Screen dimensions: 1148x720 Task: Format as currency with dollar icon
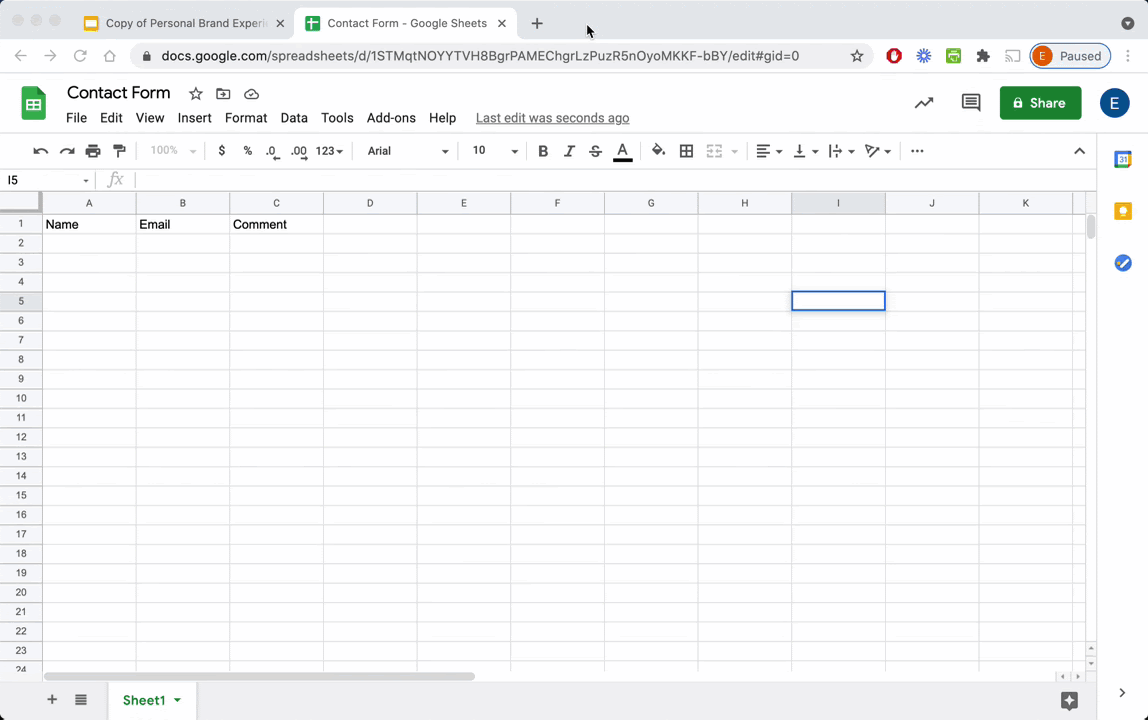(x=222, y=151)
